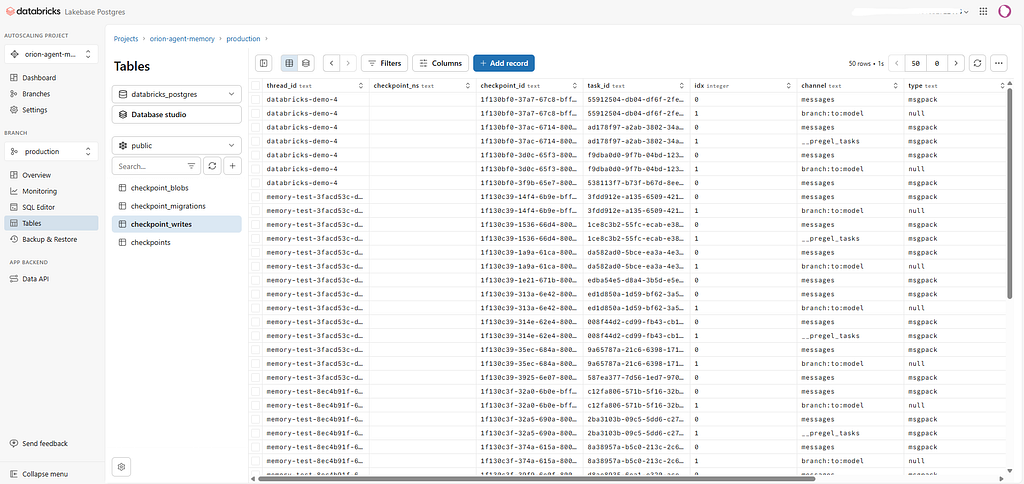Sort by the channel column

[x=896, y=86]
